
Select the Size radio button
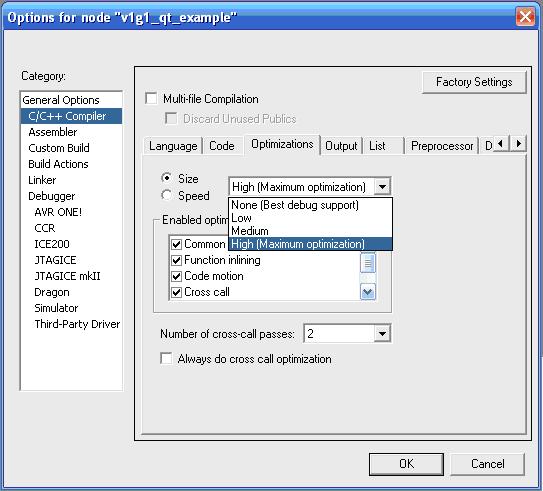click(167, 178)
